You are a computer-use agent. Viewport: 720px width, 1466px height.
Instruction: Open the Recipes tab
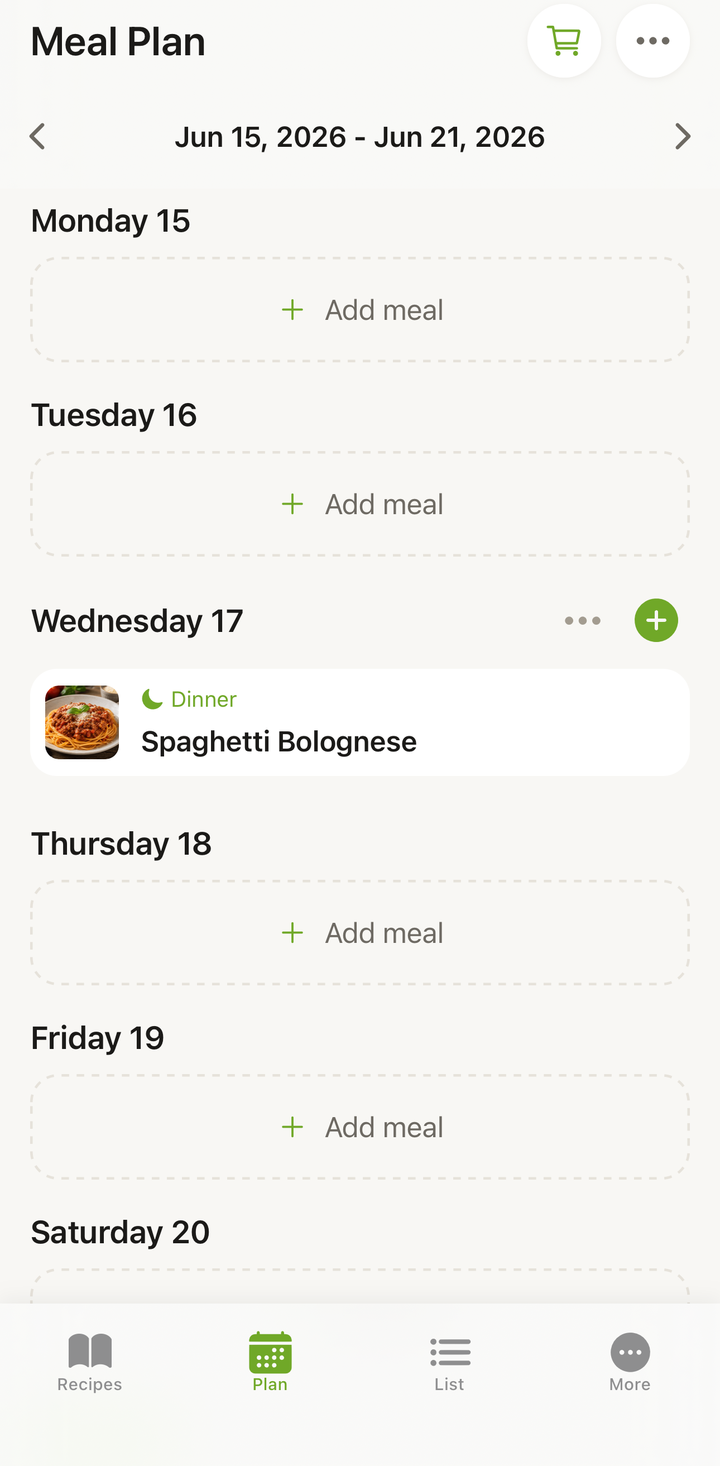[90, 1362]
